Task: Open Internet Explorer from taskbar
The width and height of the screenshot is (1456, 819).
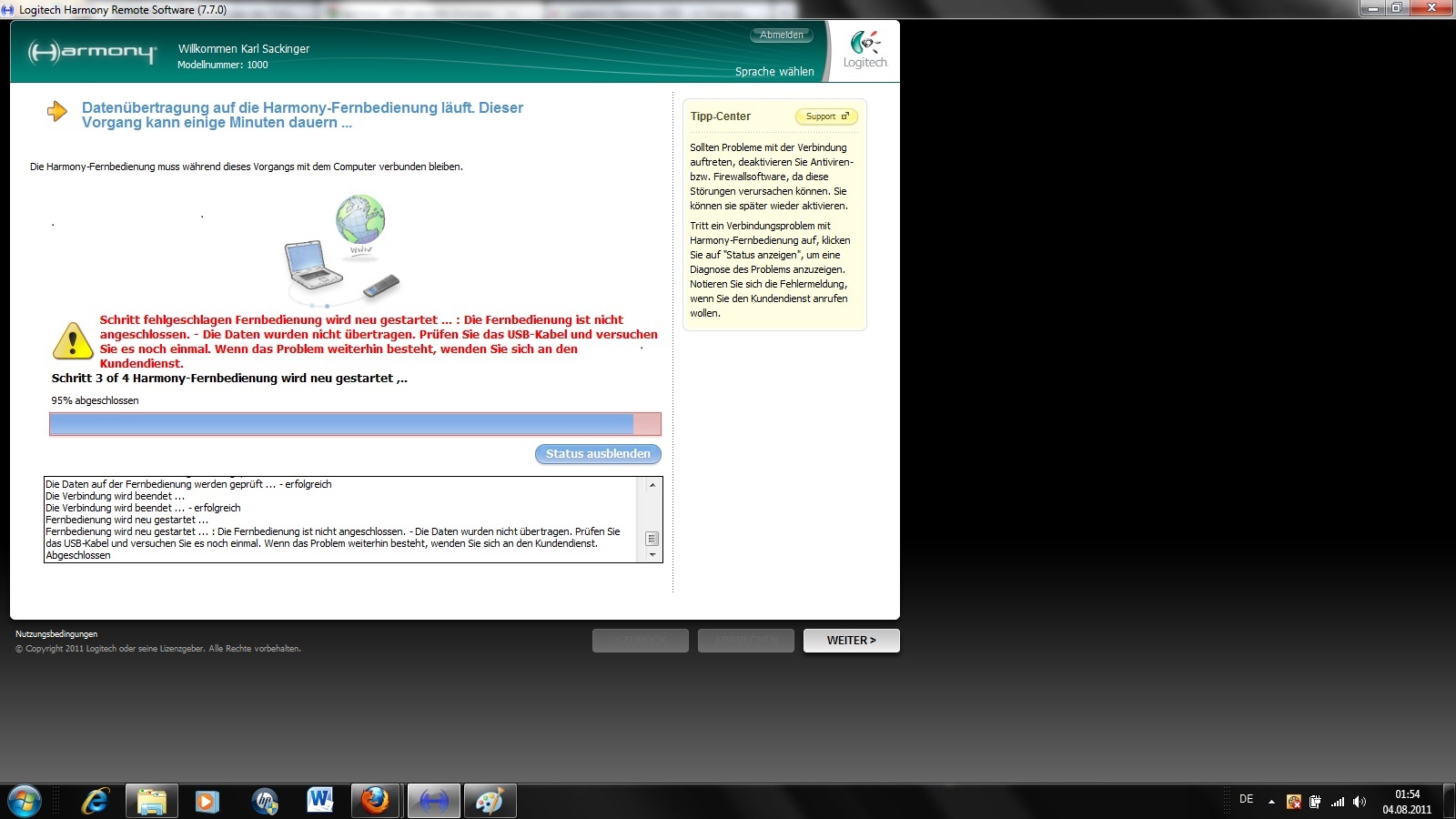Action: click(x=95, y=801)
